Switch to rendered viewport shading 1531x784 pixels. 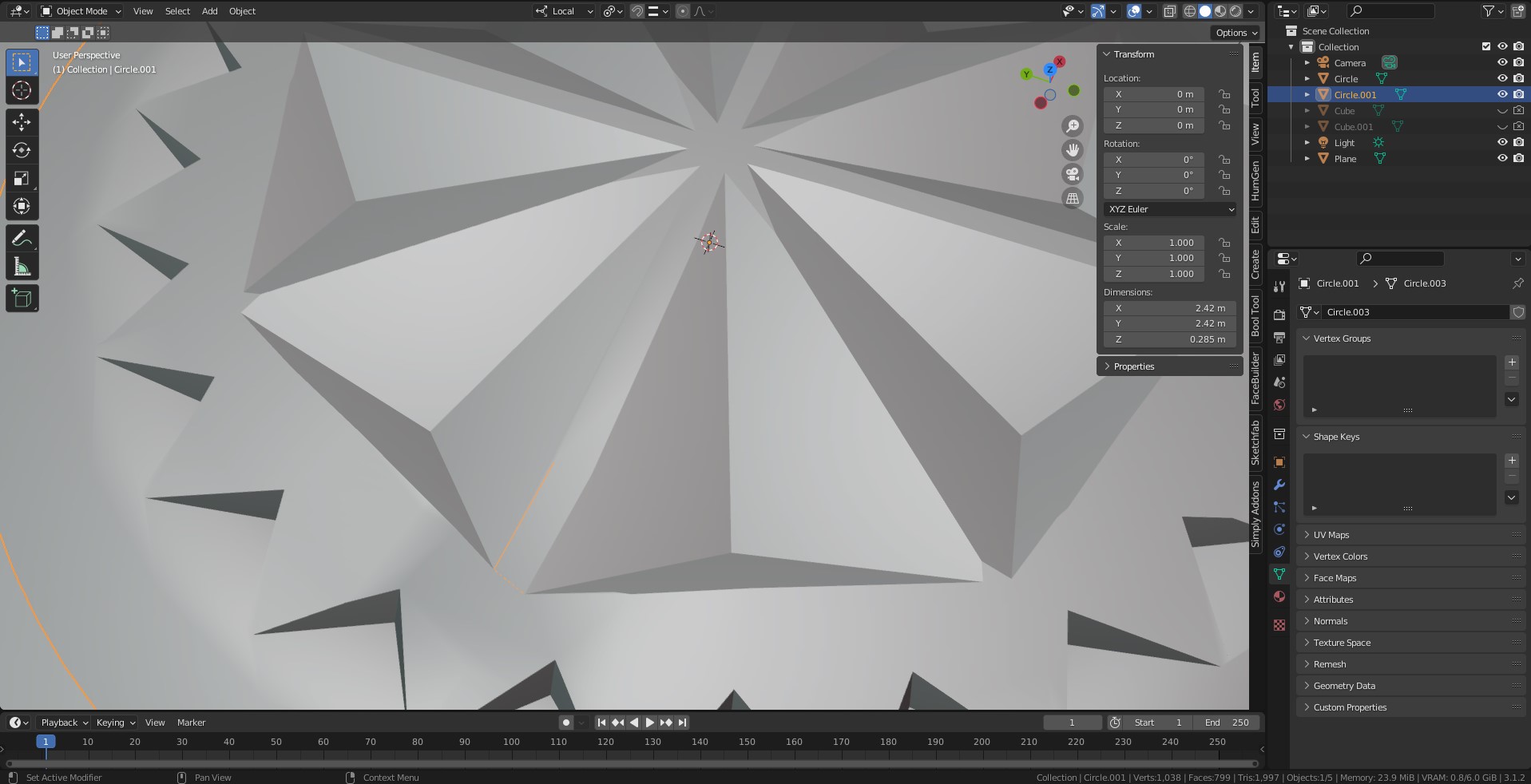[x=1236, y=11]
